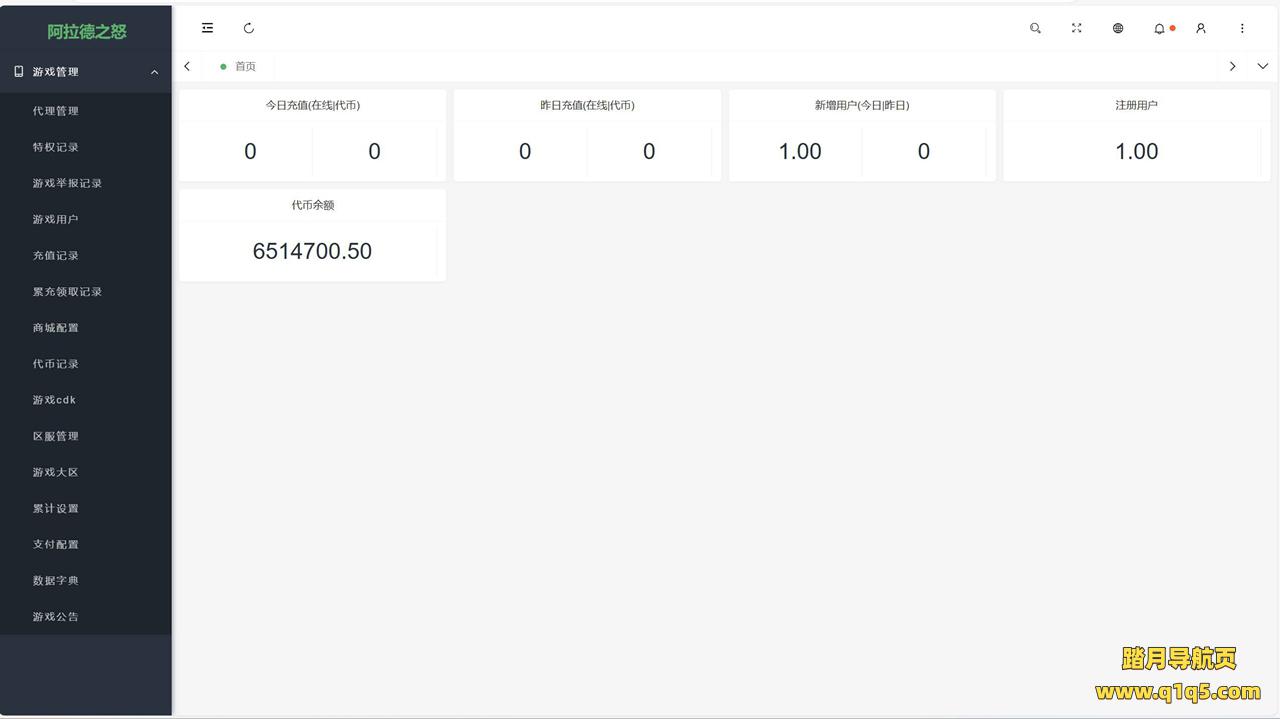Open the notifications bell icon
The image size is (1280, 719).
(1159, 29)
